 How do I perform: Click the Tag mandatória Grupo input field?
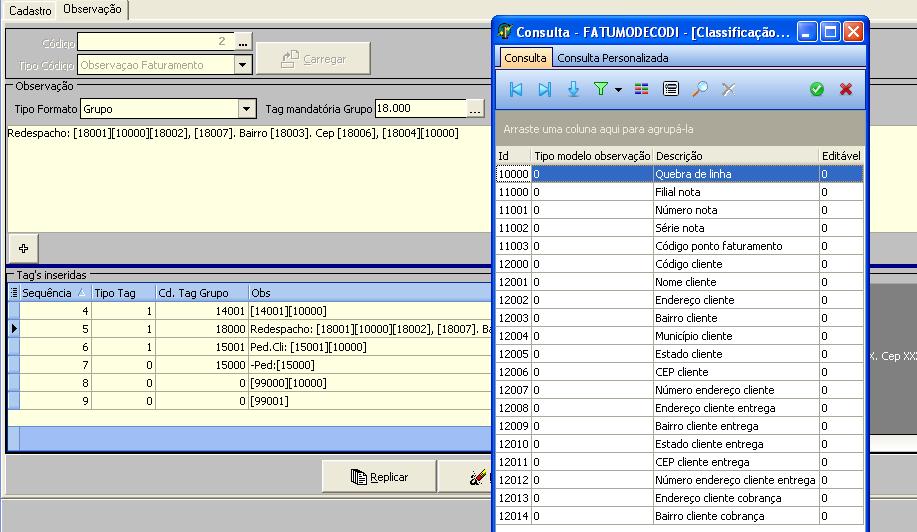(419, 108)
